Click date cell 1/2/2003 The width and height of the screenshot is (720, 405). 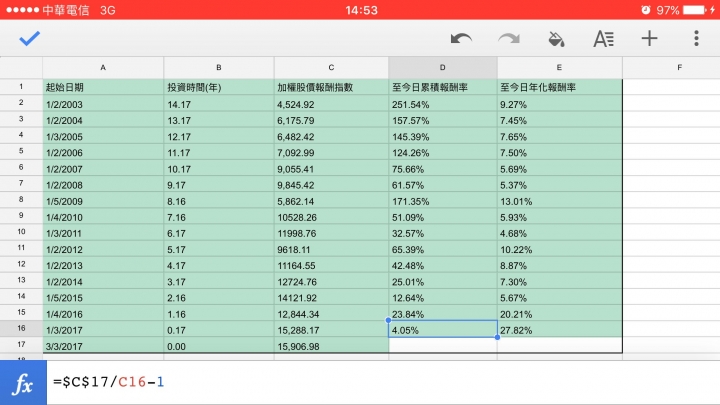[x=103, y=104]
